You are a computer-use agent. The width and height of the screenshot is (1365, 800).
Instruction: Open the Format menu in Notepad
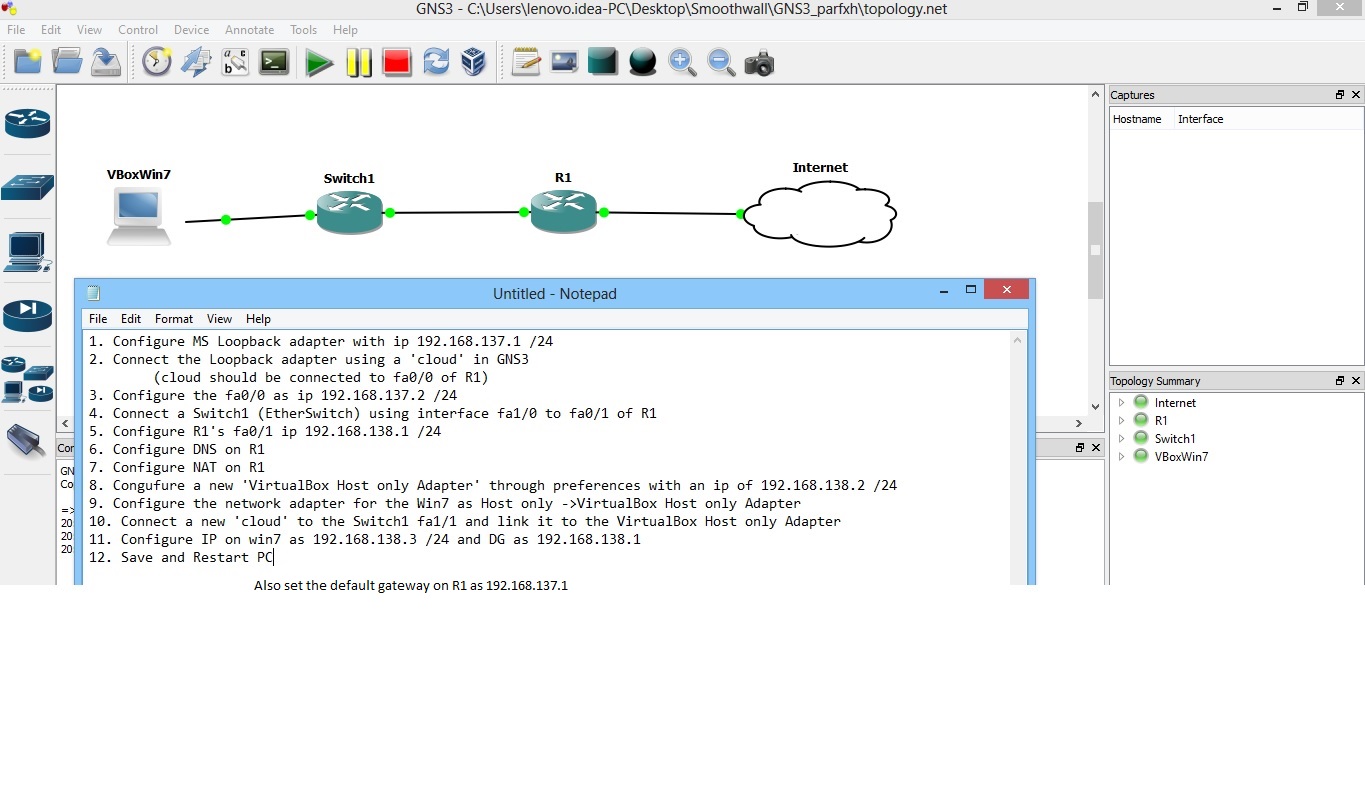click(x=173, y=319)
